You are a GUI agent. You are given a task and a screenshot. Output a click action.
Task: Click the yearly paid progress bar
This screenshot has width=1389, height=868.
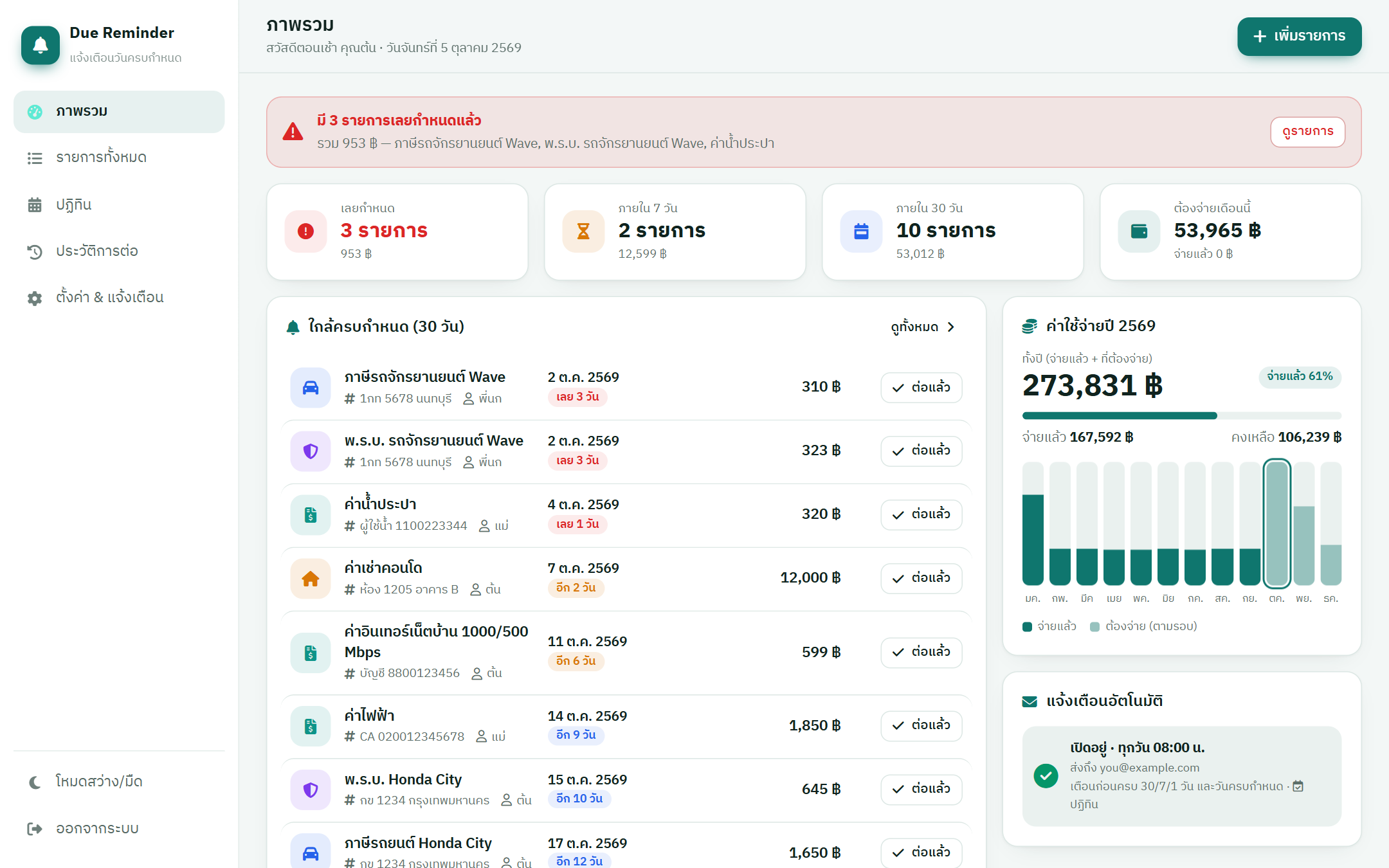pos(1181,415)
